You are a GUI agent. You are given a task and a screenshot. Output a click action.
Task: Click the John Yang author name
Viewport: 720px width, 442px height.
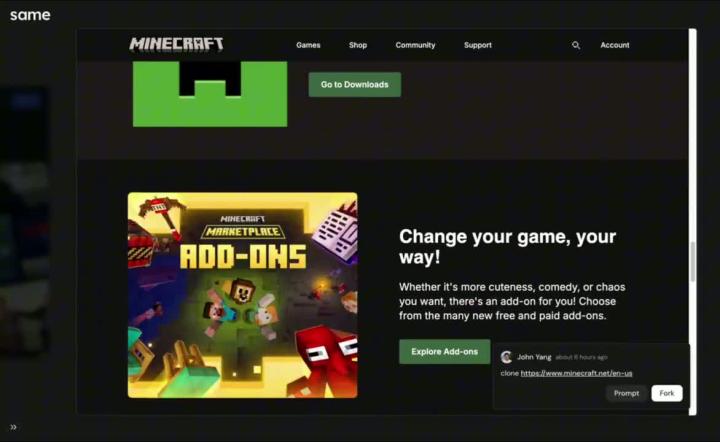tap(534, 357)
